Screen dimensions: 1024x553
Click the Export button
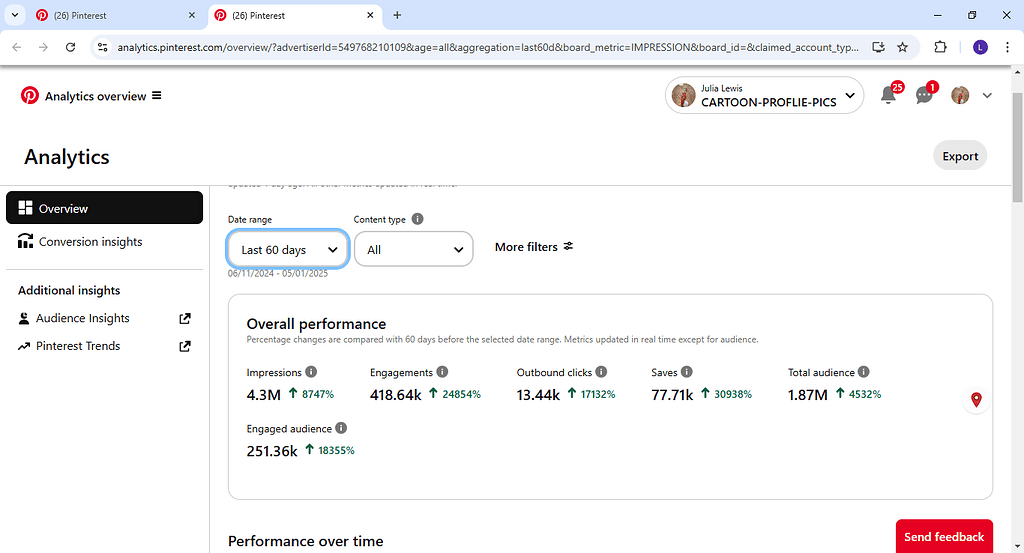[x=959, y=156]
